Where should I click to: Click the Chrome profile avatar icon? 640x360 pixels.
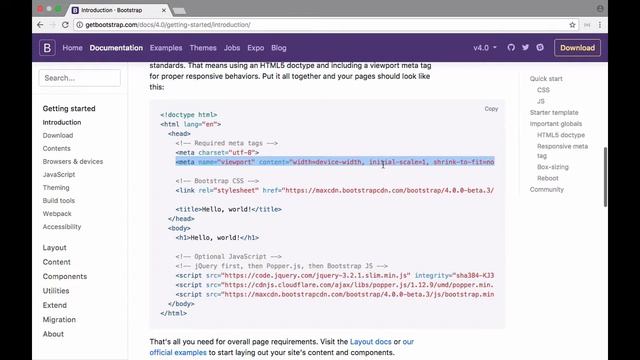[600, 8]
